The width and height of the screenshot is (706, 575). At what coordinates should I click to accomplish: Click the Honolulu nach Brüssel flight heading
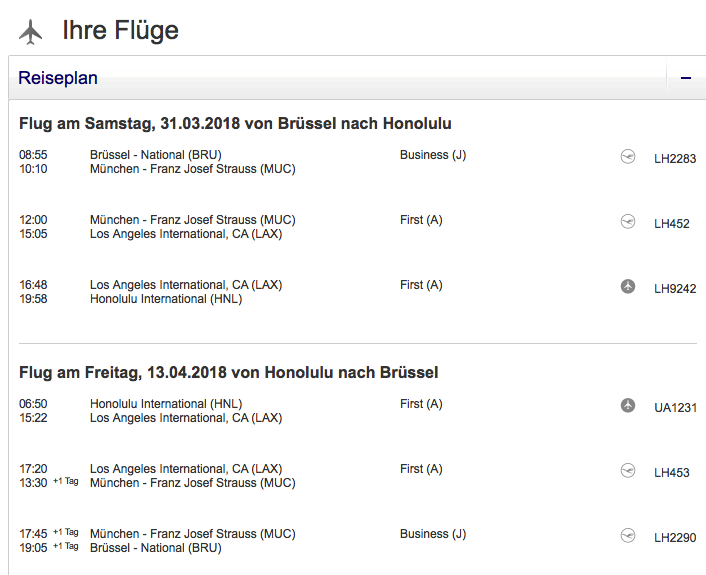tap(228, 373)
